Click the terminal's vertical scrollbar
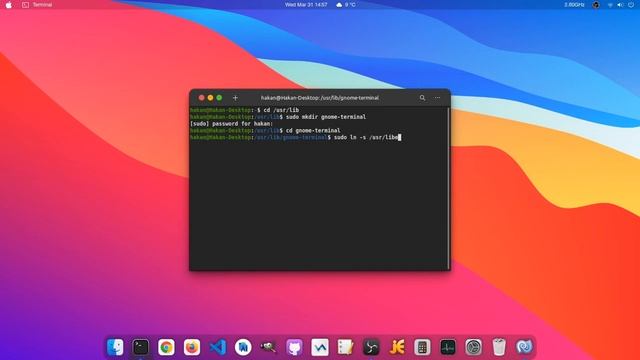Viewport: 640px width, 360px height. coord(448,188)
